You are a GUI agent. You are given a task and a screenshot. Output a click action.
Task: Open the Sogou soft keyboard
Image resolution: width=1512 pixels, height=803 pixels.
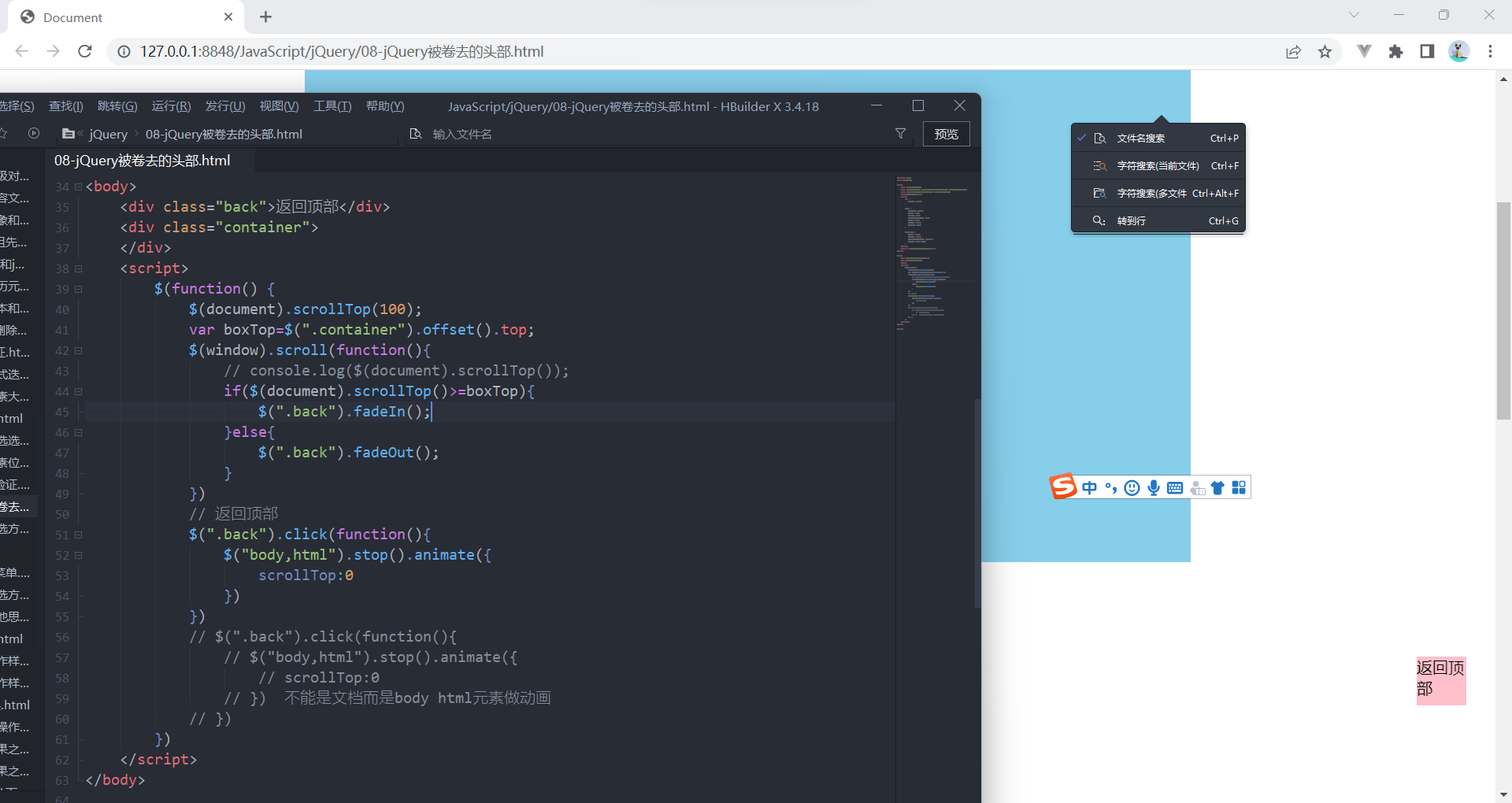click(x=1173, y=487)
